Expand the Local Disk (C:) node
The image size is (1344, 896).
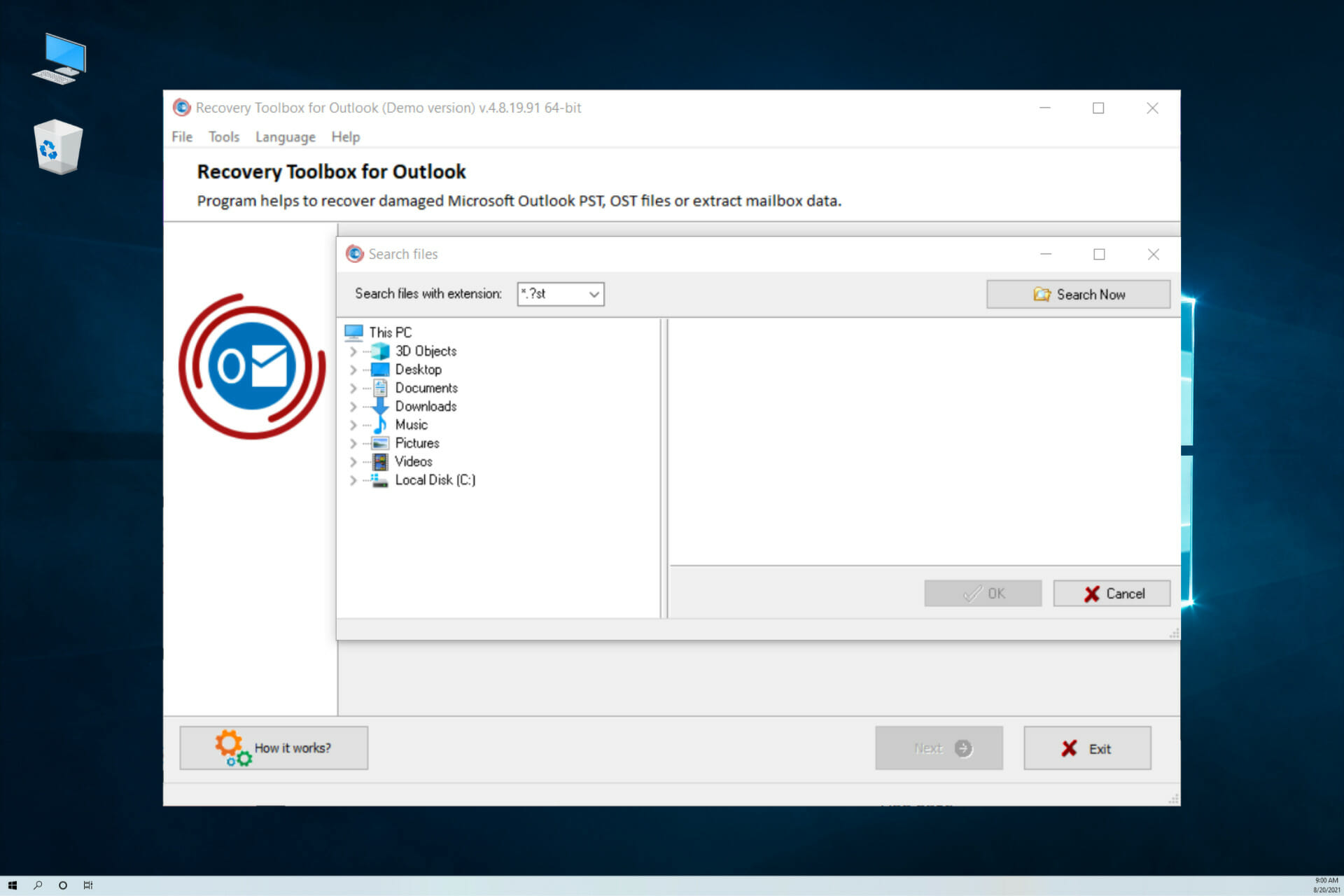[x=353, y=480]
